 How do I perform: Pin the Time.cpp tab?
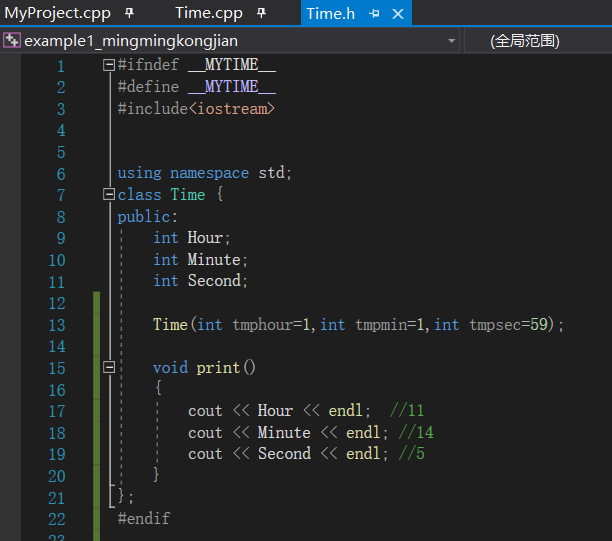point(261,13)
